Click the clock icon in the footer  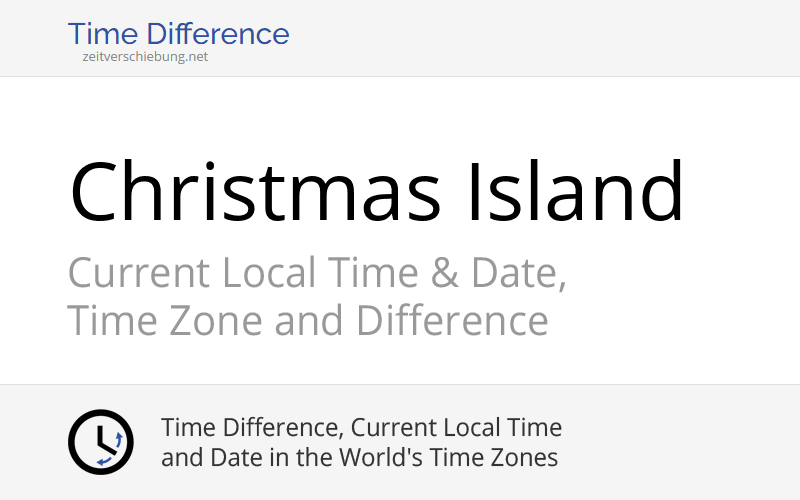(101, 442)
